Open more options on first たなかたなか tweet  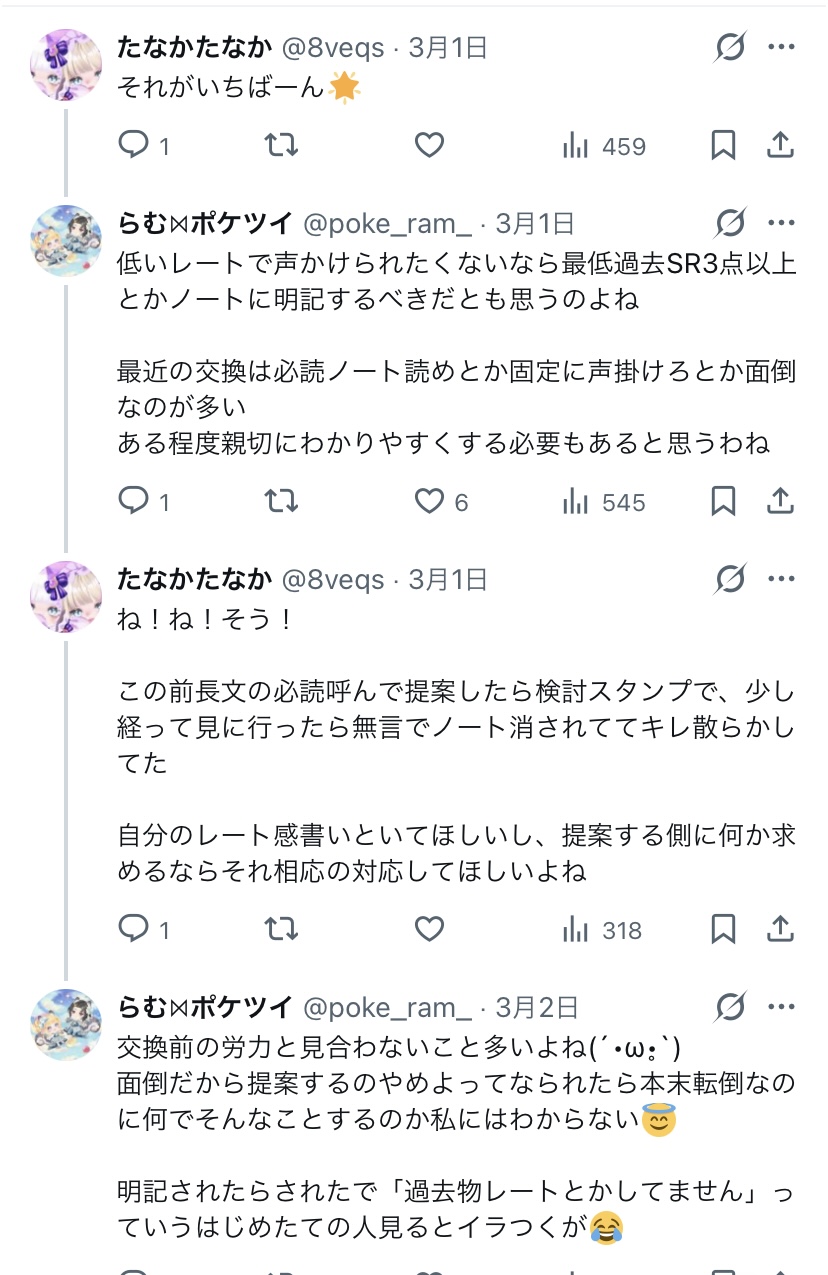pyautogui.click(x=781, y=46)
